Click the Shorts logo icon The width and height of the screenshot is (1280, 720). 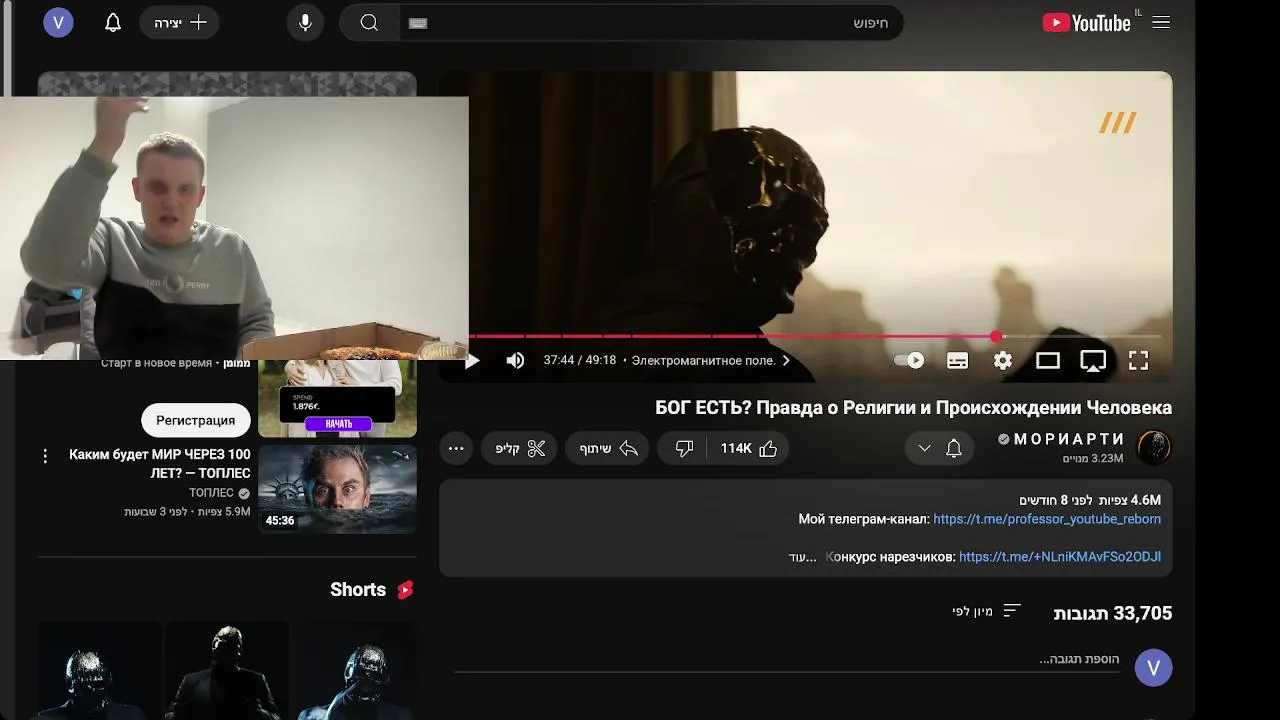click(x=405, y=590)
